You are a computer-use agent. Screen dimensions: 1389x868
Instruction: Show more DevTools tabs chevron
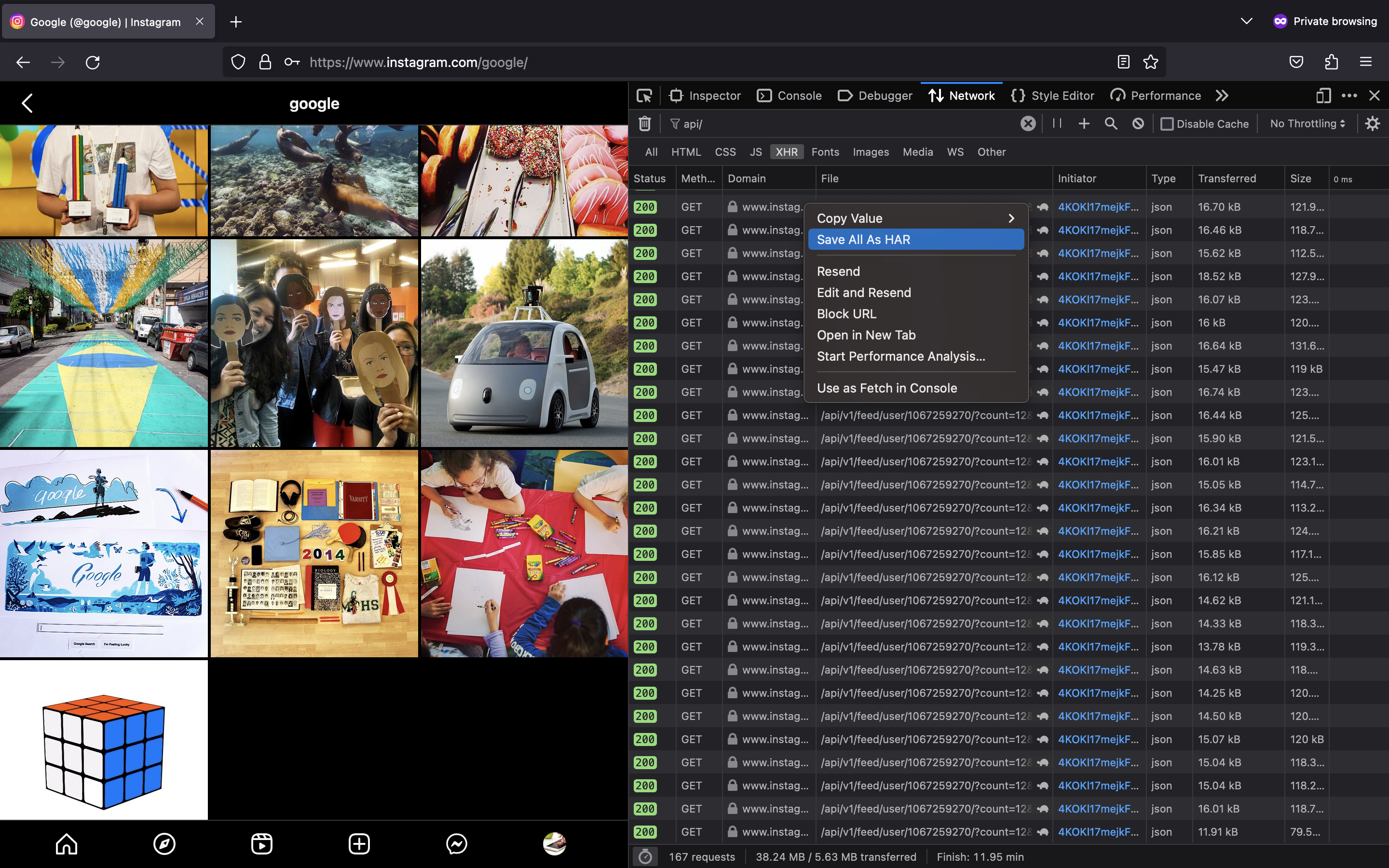pyautogui.click(x=1222, y=96)
